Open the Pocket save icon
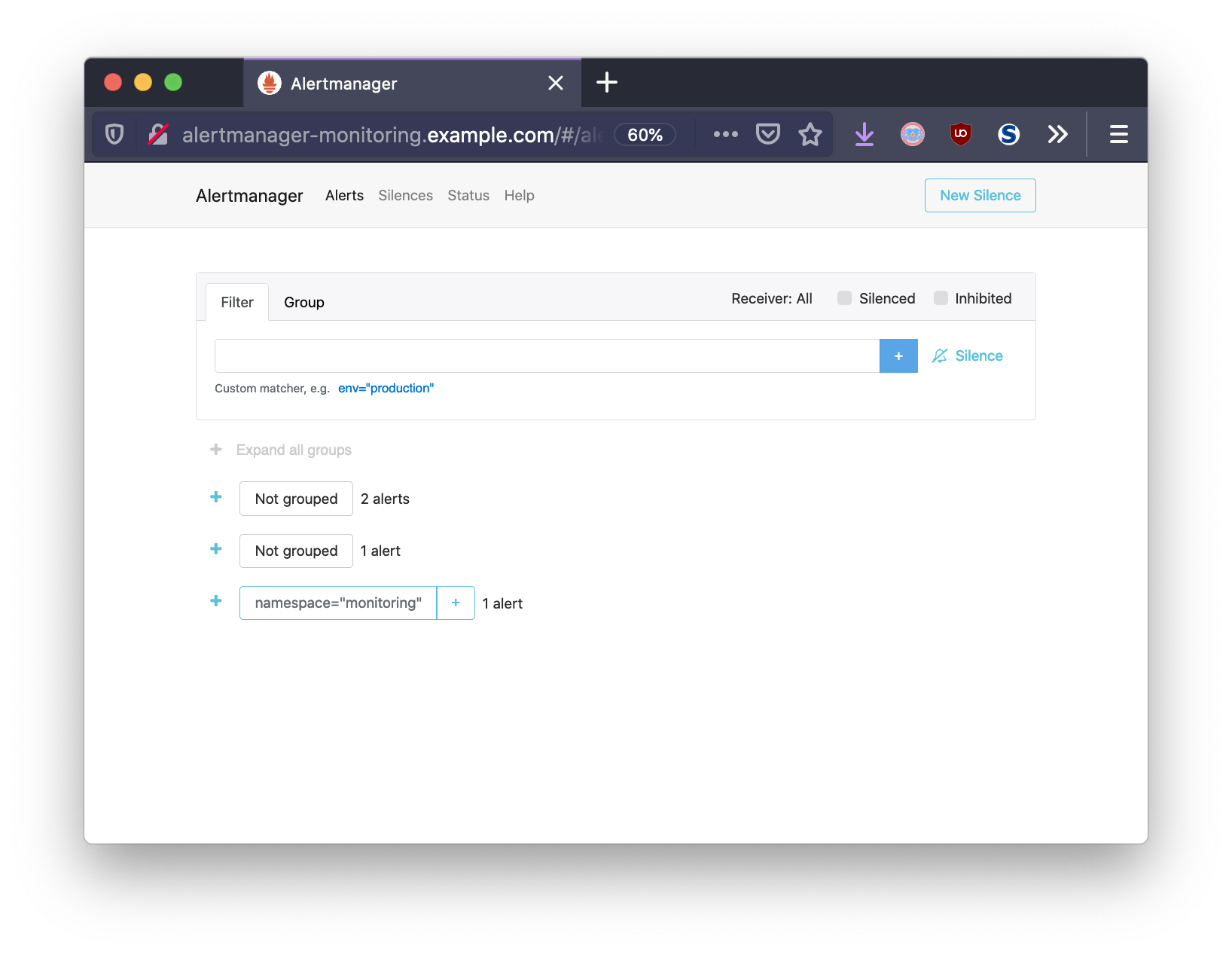1232x955 pixels. click(x=767, y=135)
